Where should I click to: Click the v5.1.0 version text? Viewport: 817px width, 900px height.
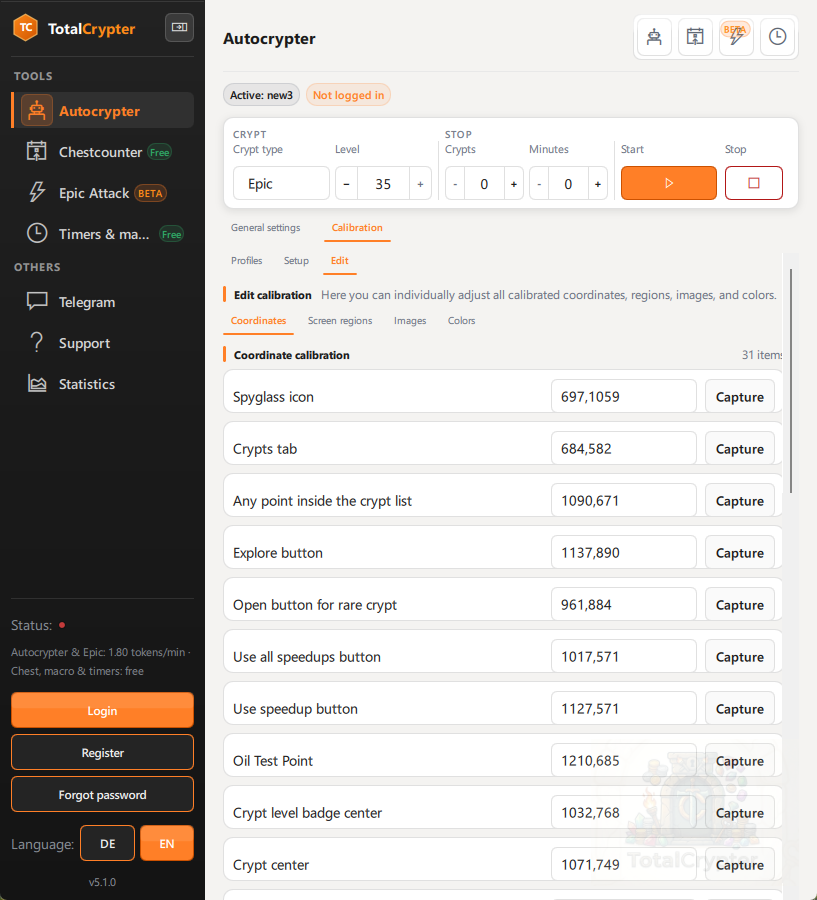(102, 882)
